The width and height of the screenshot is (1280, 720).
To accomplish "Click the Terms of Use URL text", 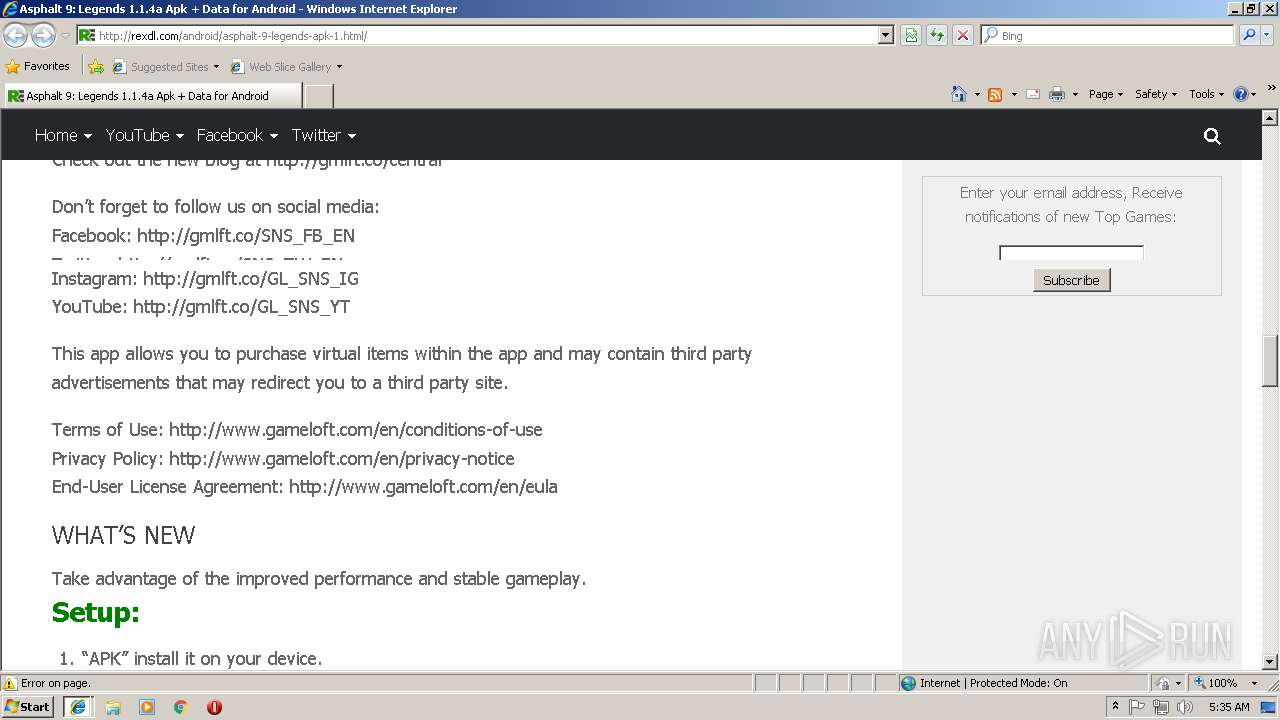I will 356,430.
